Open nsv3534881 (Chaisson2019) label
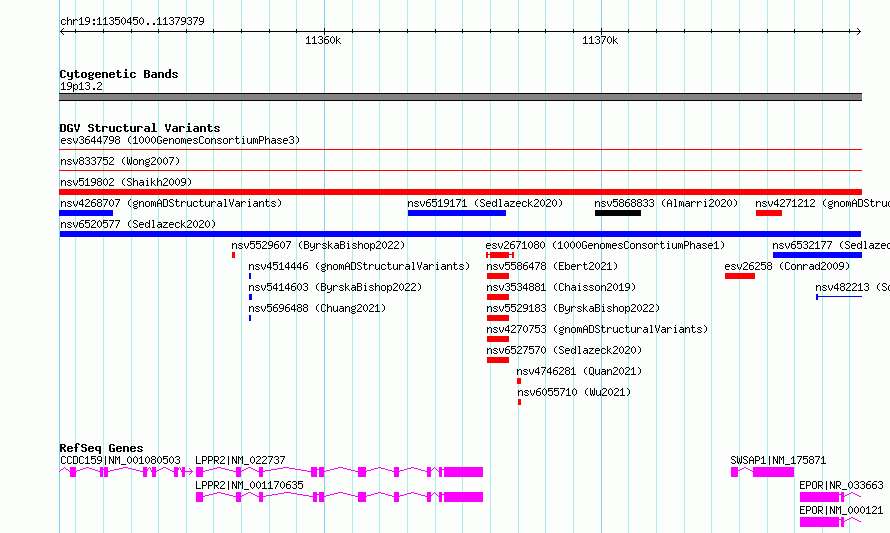This screenshot has height=533, width=890. pos(561,287)
